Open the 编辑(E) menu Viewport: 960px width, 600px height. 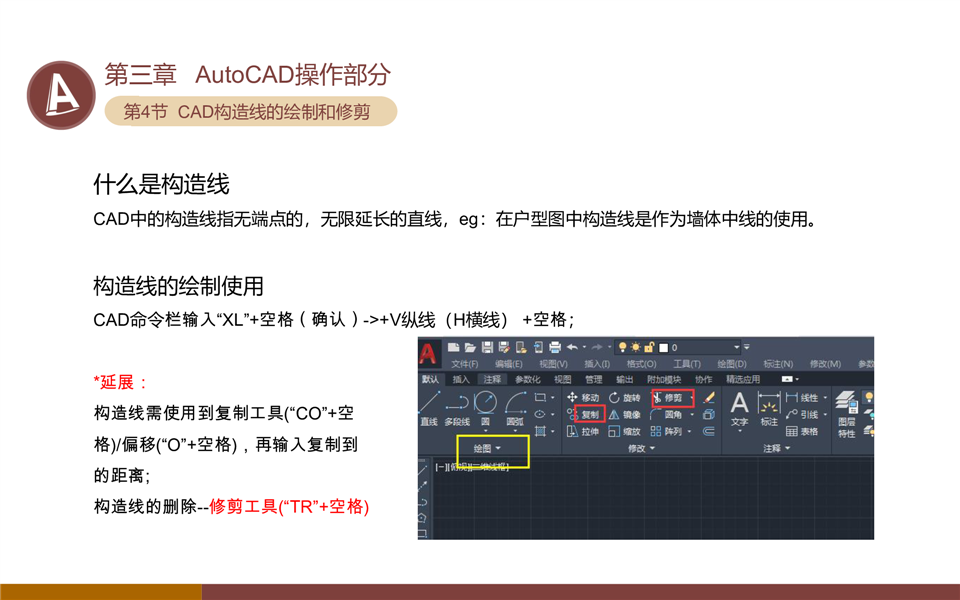pyautogui.click(x=509, y=364)
